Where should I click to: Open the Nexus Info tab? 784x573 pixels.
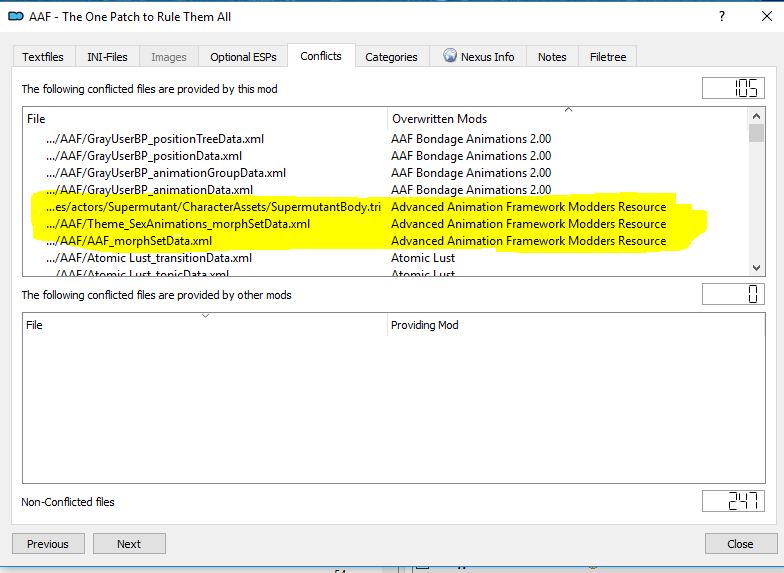tap(478, 57)
